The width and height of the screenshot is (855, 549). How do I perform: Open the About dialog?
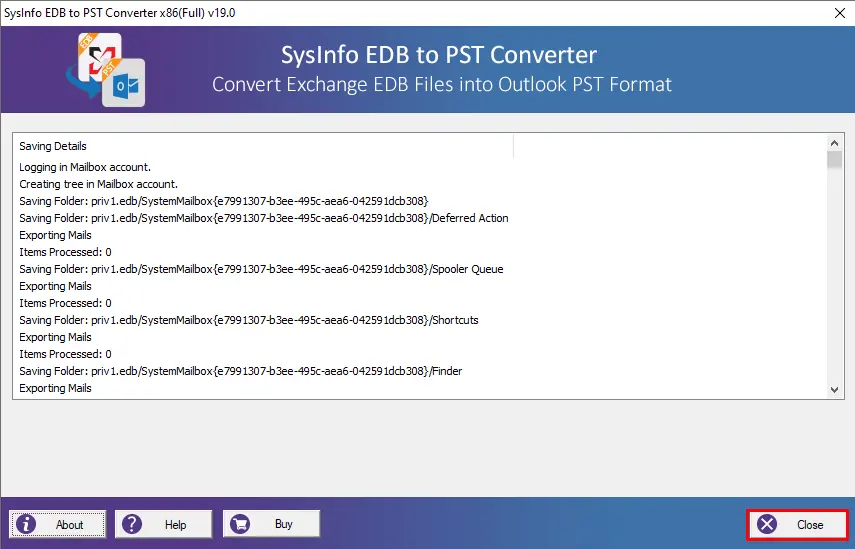click(x=57, y=524)
